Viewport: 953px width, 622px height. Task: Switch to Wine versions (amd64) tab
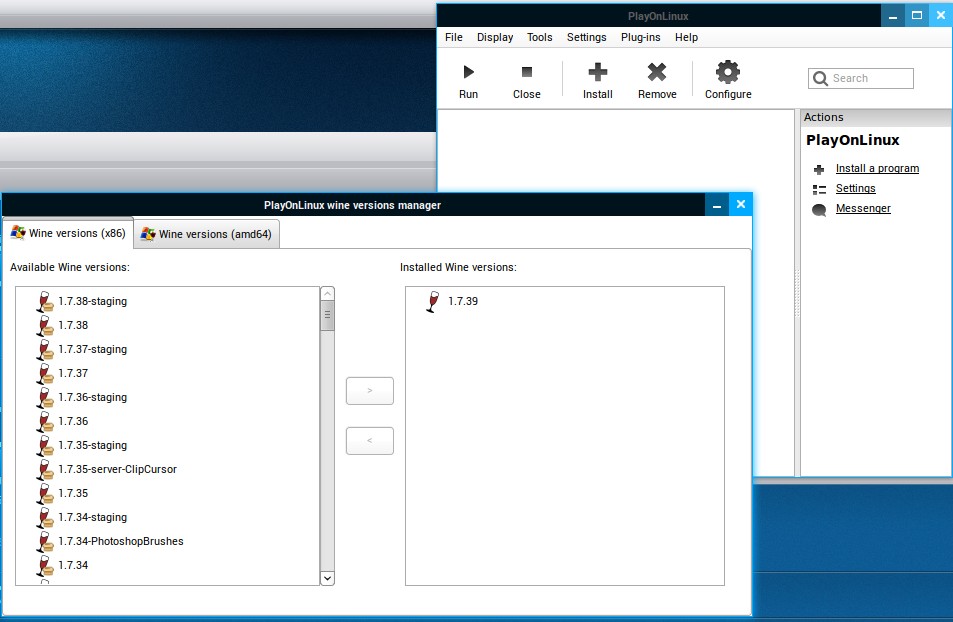(208, 234)
